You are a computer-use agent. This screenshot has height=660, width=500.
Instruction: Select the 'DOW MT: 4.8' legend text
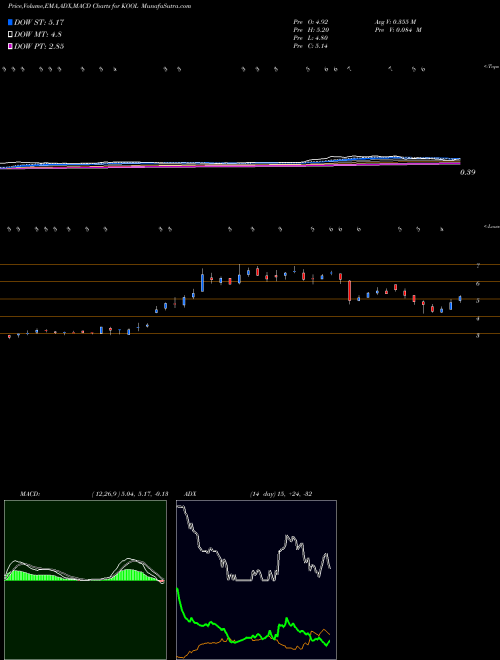(38, 35)
